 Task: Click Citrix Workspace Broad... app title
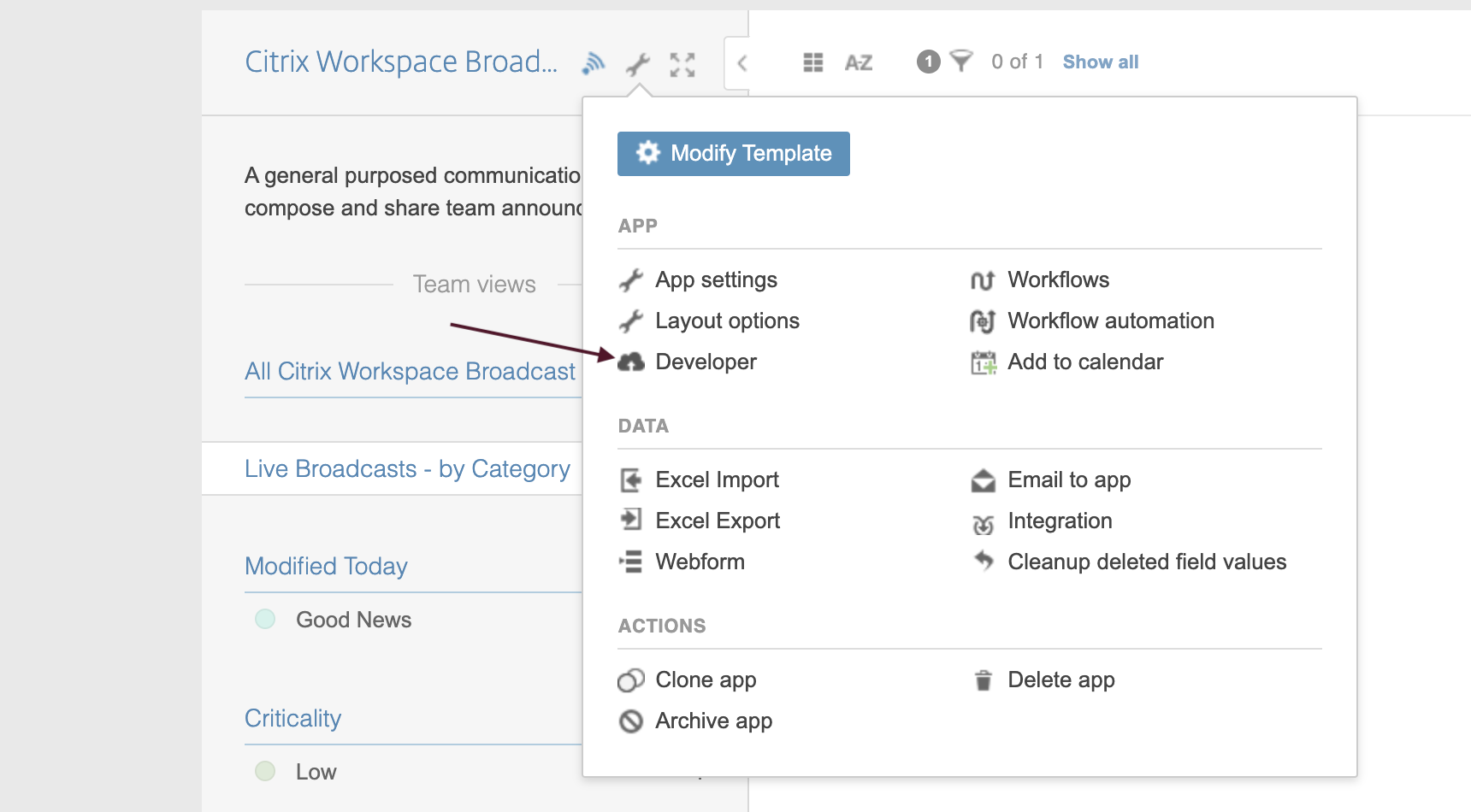[401, 62]
